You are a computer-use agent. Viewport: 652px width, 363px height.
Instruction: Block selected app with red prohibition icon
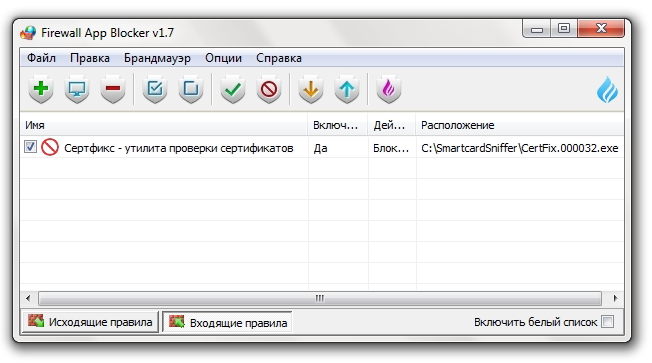pos(269,89)
